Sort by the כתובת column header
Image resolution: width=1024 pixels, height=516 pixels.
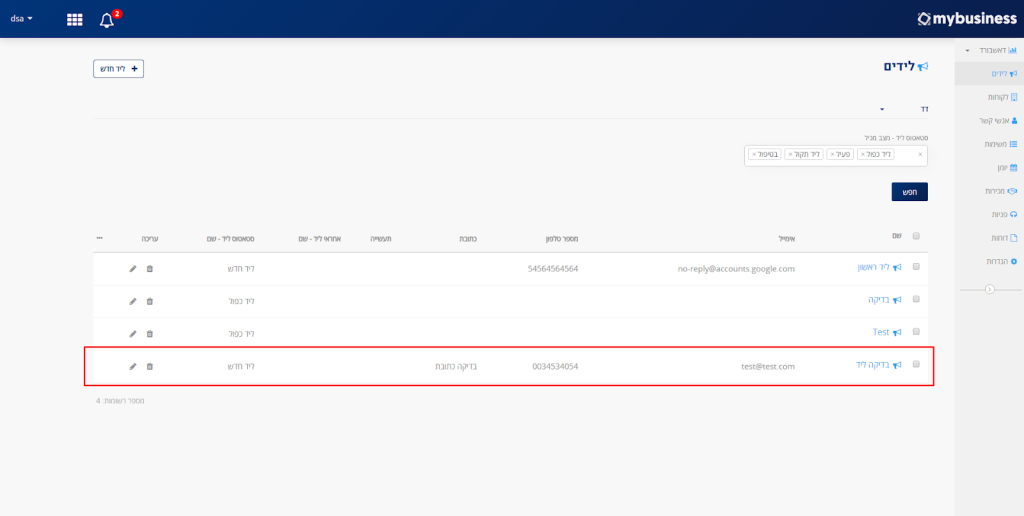[x=466, y=238]
